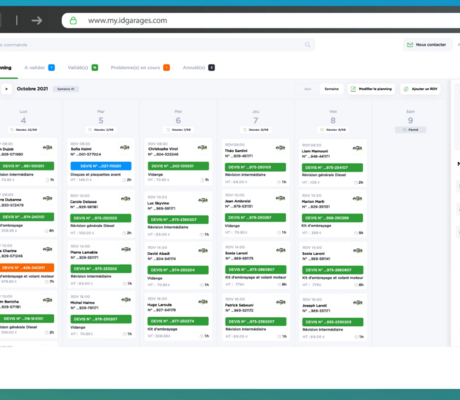Viewport: 460px width, 400px height.
Task: Click the logo icon on Friday's Sonia Laroni card
Action: [x=358, y=250]
